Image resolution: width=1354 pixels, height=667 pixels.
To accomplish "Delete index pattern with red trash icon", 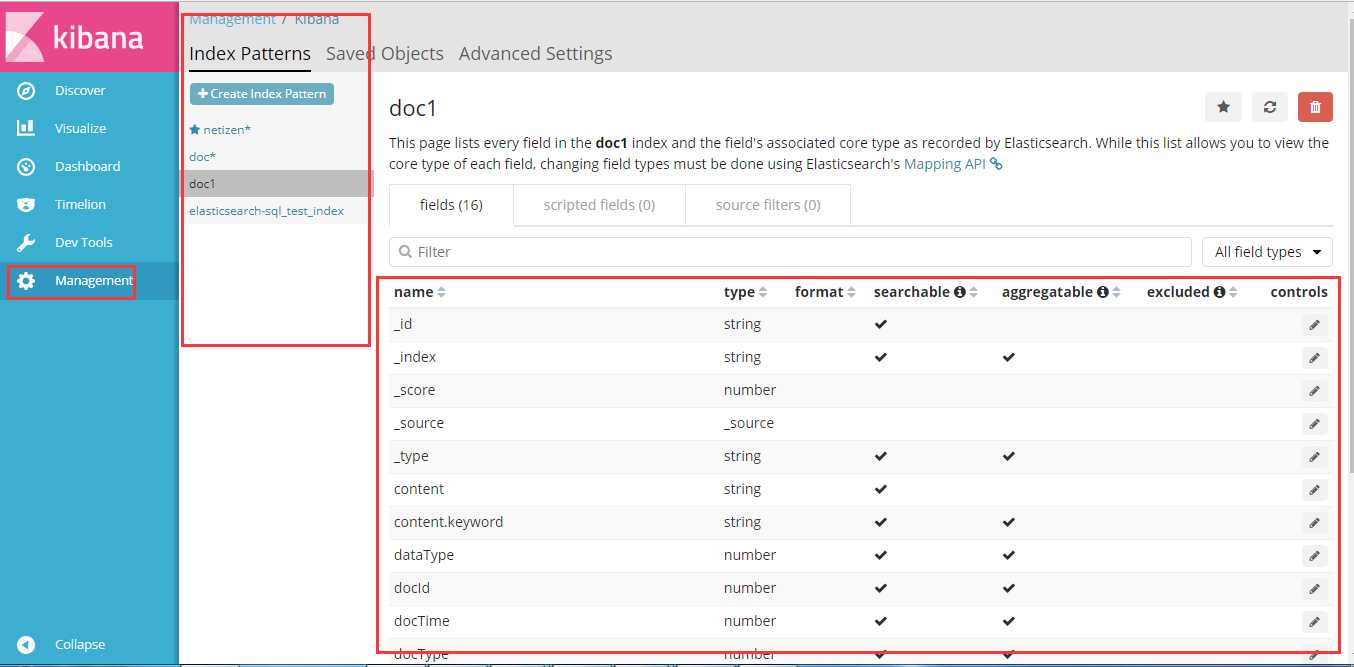I will tap(1315, 107).
